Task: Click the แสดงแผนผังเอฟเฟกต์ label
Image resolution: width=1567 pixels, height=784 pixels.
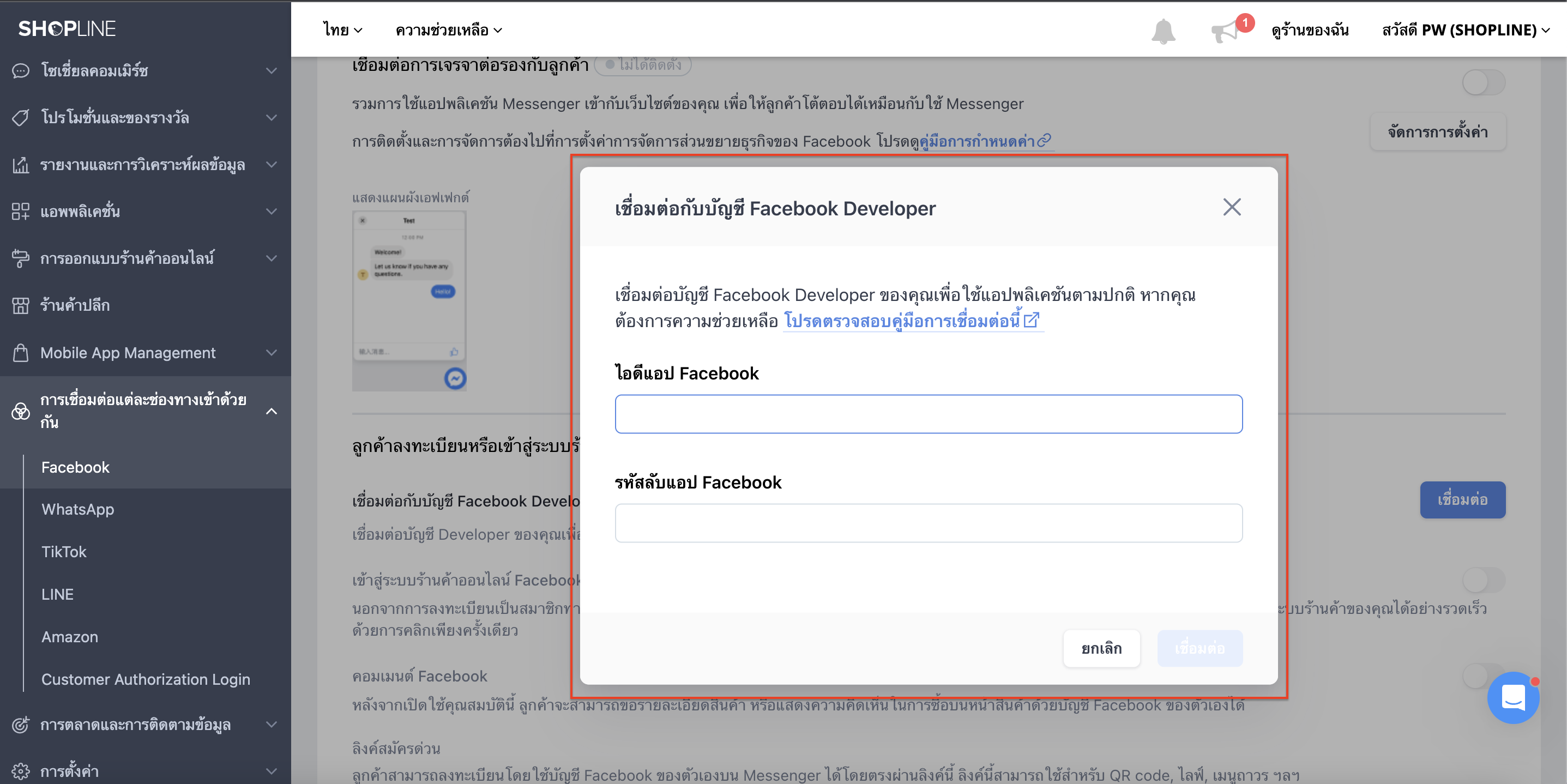Action: (x=411, y=198)
